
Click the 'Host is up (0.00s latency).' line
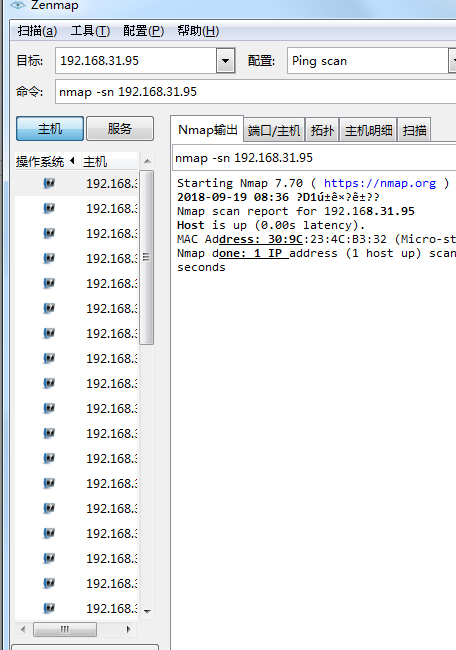271,225
